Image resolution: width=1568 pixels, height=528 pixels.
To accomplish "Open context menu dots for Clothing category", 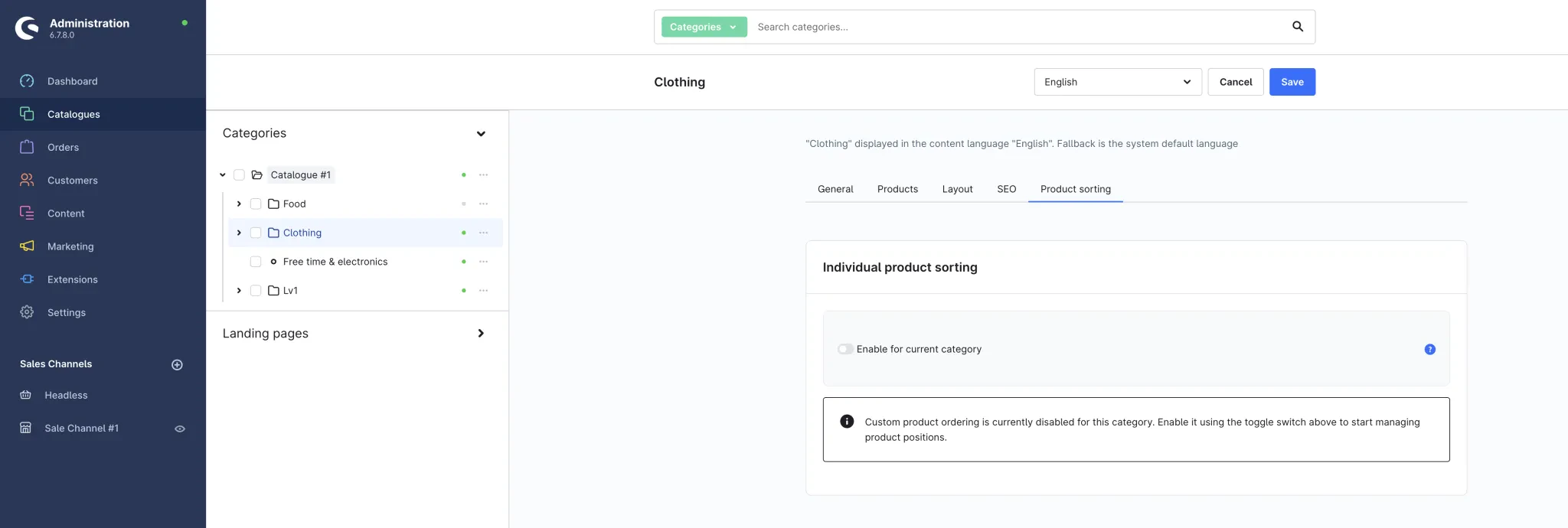I will coord(483,233).
